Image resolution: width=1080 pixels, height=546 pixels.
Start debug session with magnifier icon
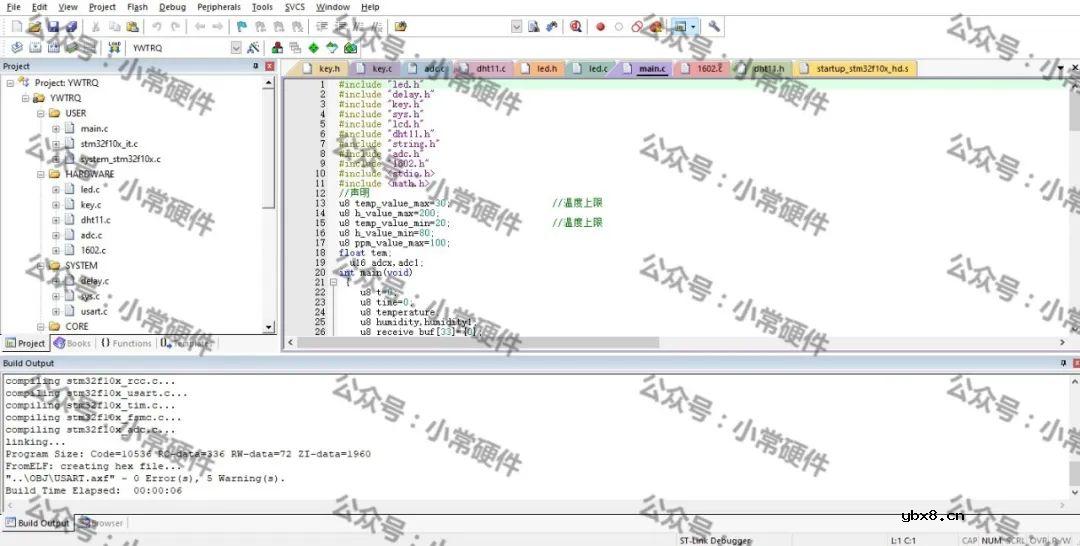click(576, 27)
